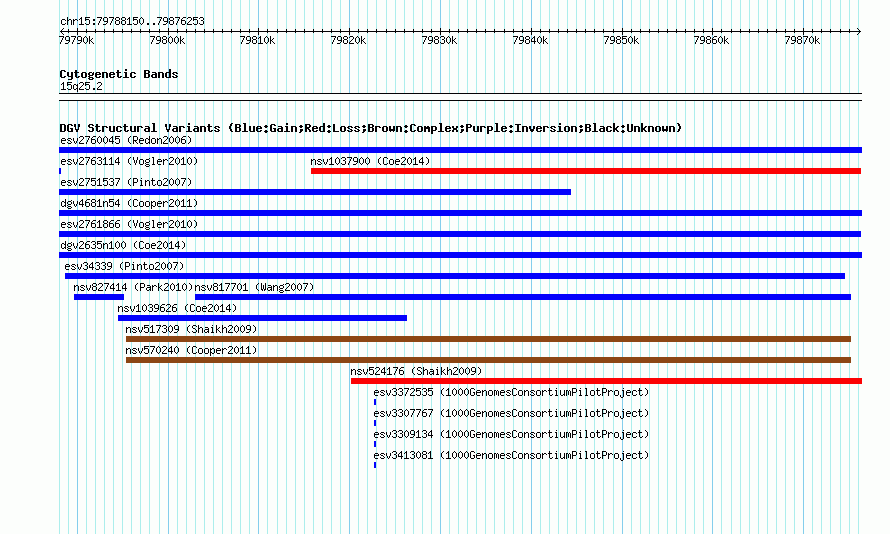Open esv2761866 (Vogler2010) label

tap(129, 224)
